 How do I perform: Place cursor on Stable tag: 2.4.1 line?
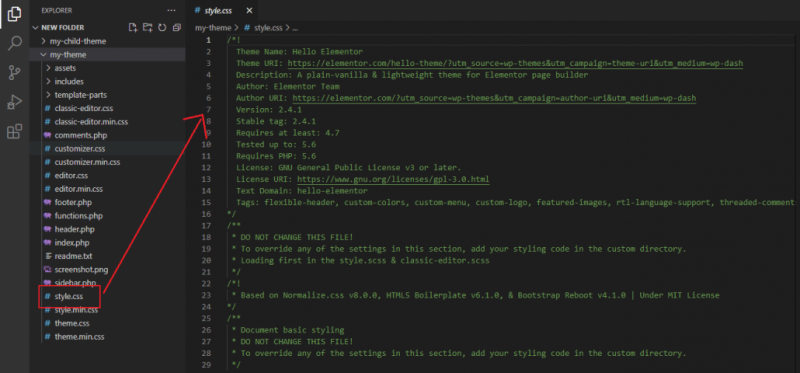pyautogui.click(x=276, y=121)
